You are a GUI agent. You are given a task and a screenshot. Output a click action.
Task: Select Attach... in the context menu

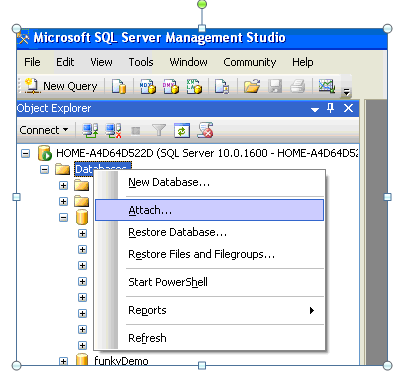pyautogui.click(x=209, y=210)
